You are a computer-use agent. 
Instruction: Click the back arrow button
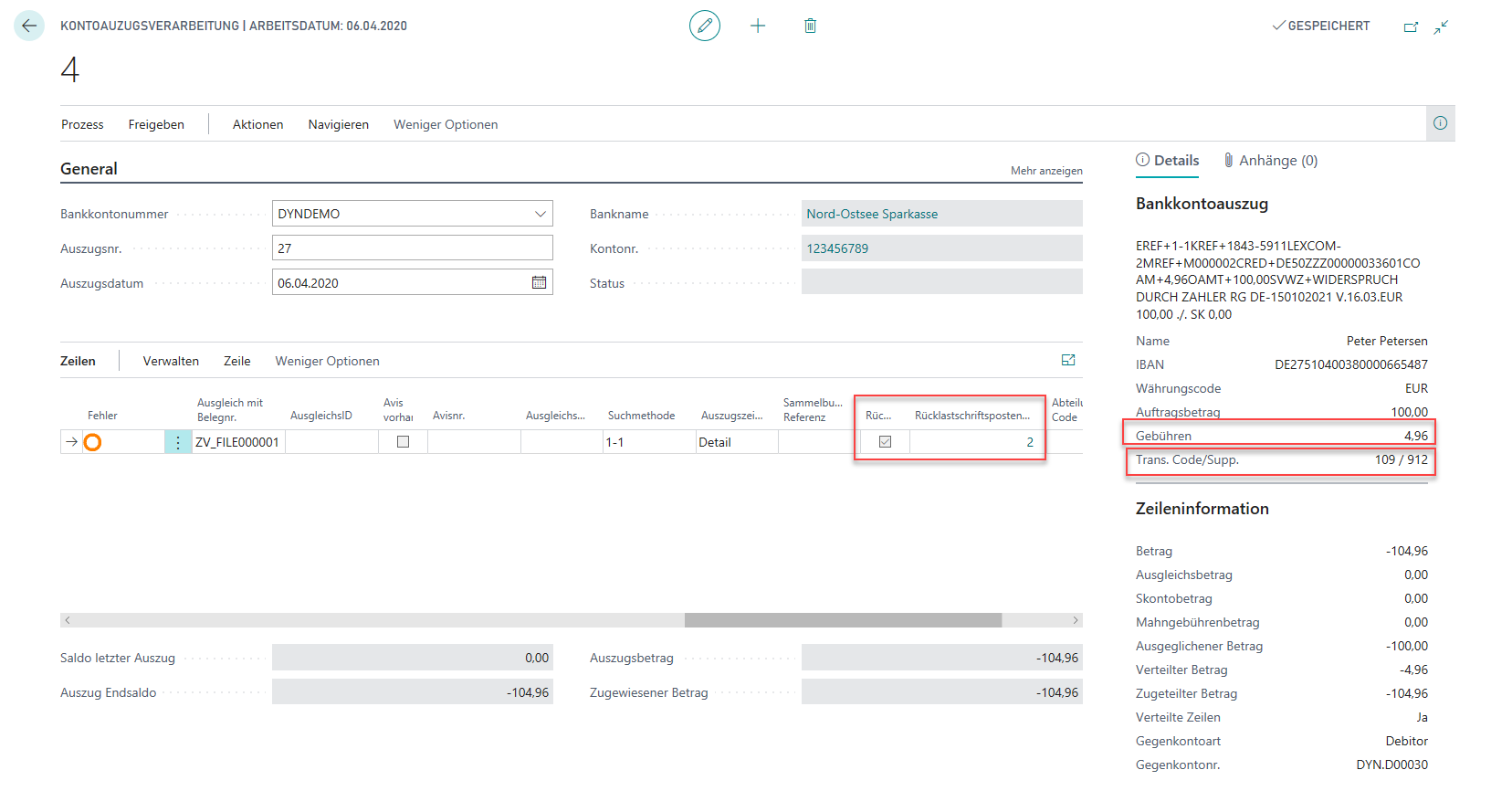coord(29,26)
